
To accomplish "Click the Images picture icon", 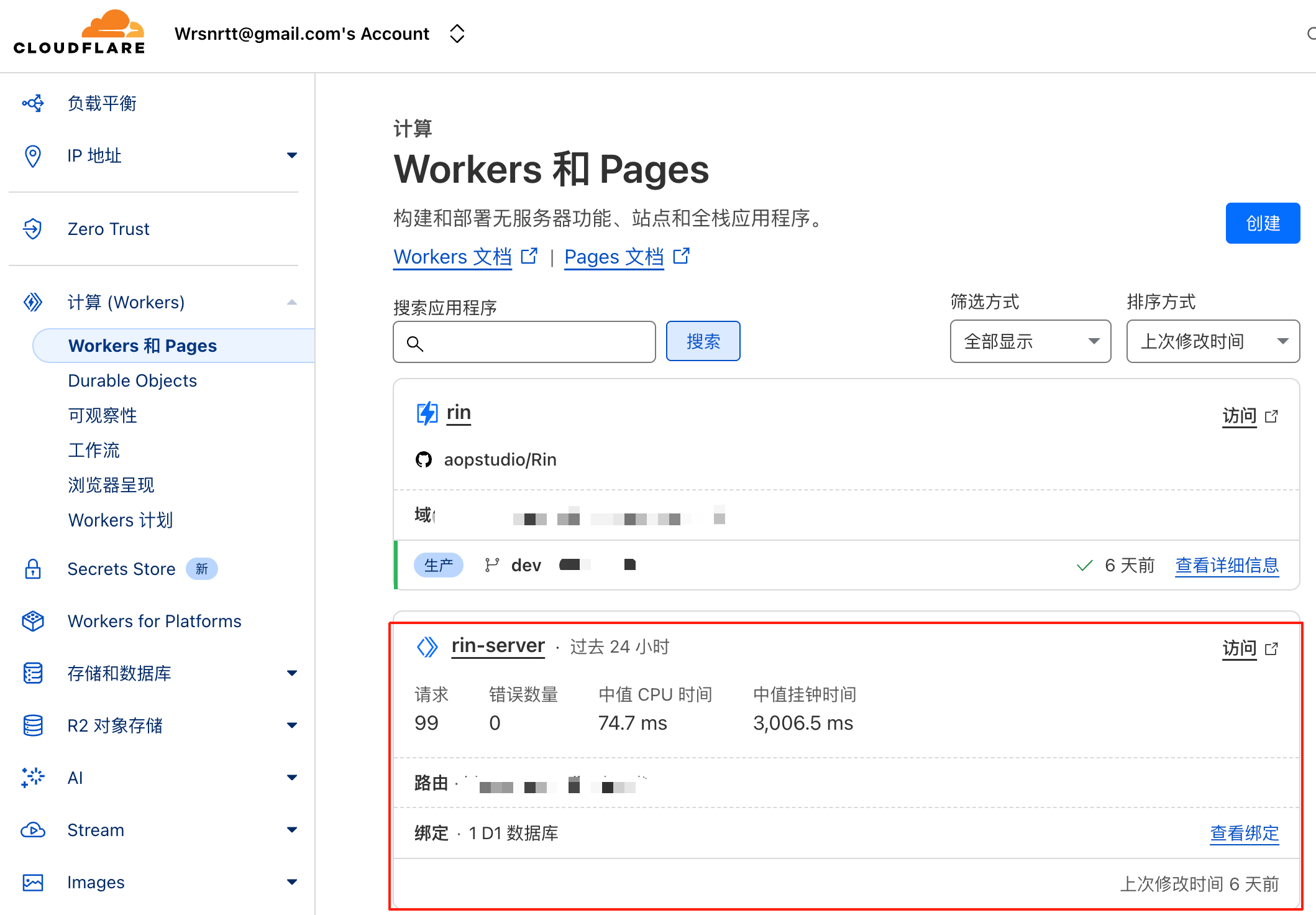I will 33,882.
